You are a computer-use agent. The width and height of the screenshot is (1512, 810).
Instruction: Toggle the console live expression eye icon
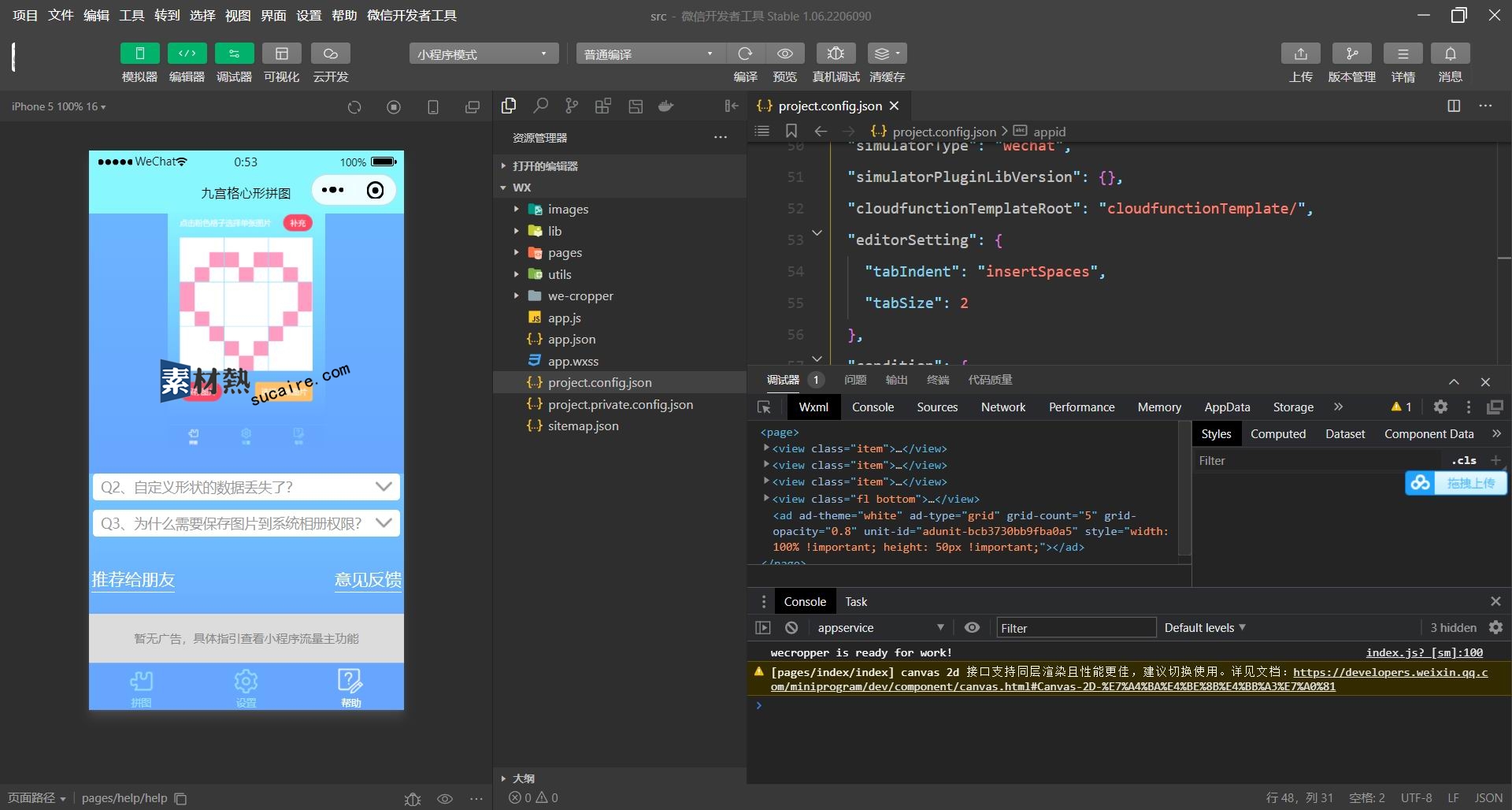click(972, 628)
